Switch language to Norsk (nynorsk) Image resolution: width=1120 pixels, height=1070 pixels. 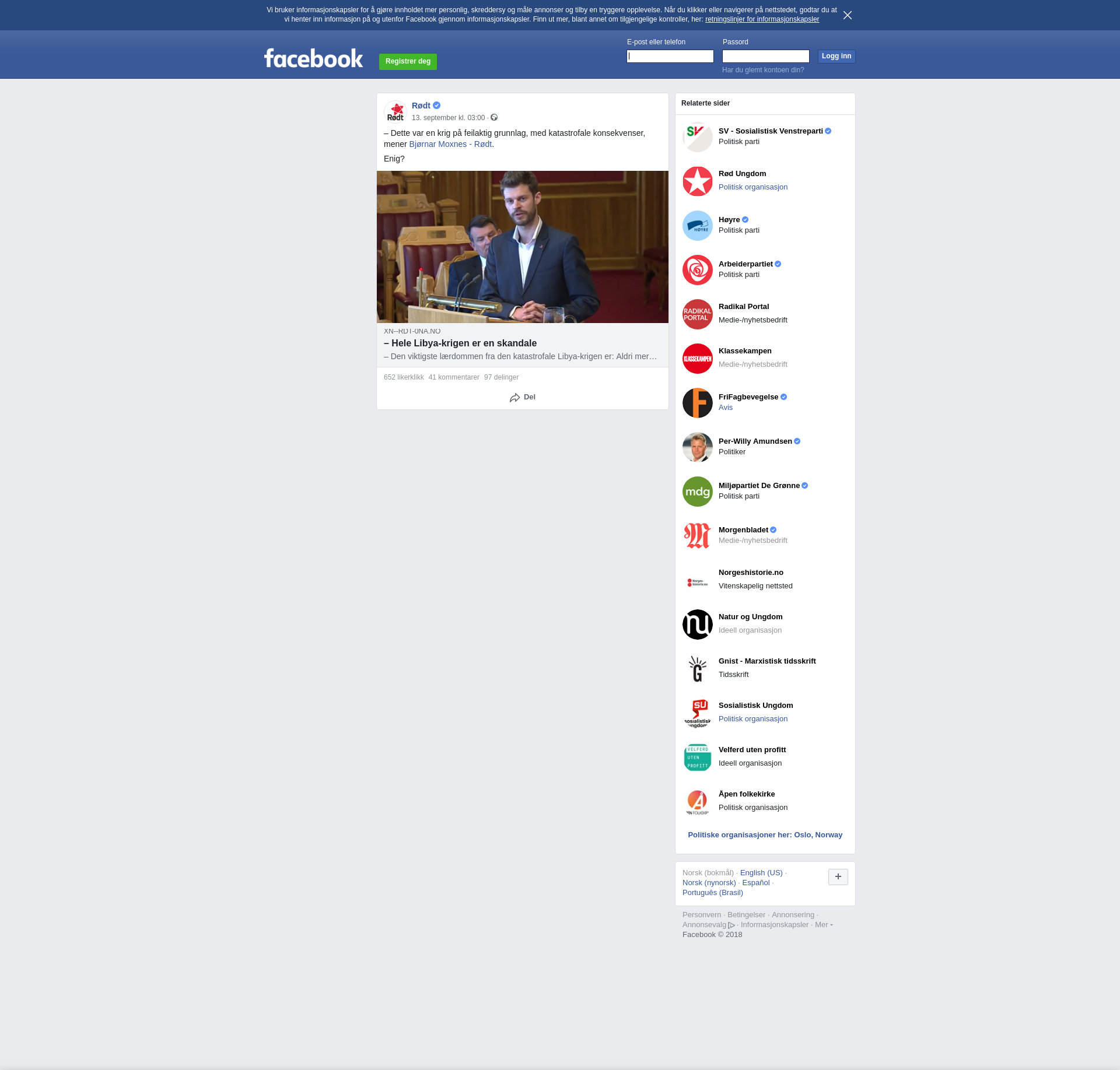pos(709,883)
